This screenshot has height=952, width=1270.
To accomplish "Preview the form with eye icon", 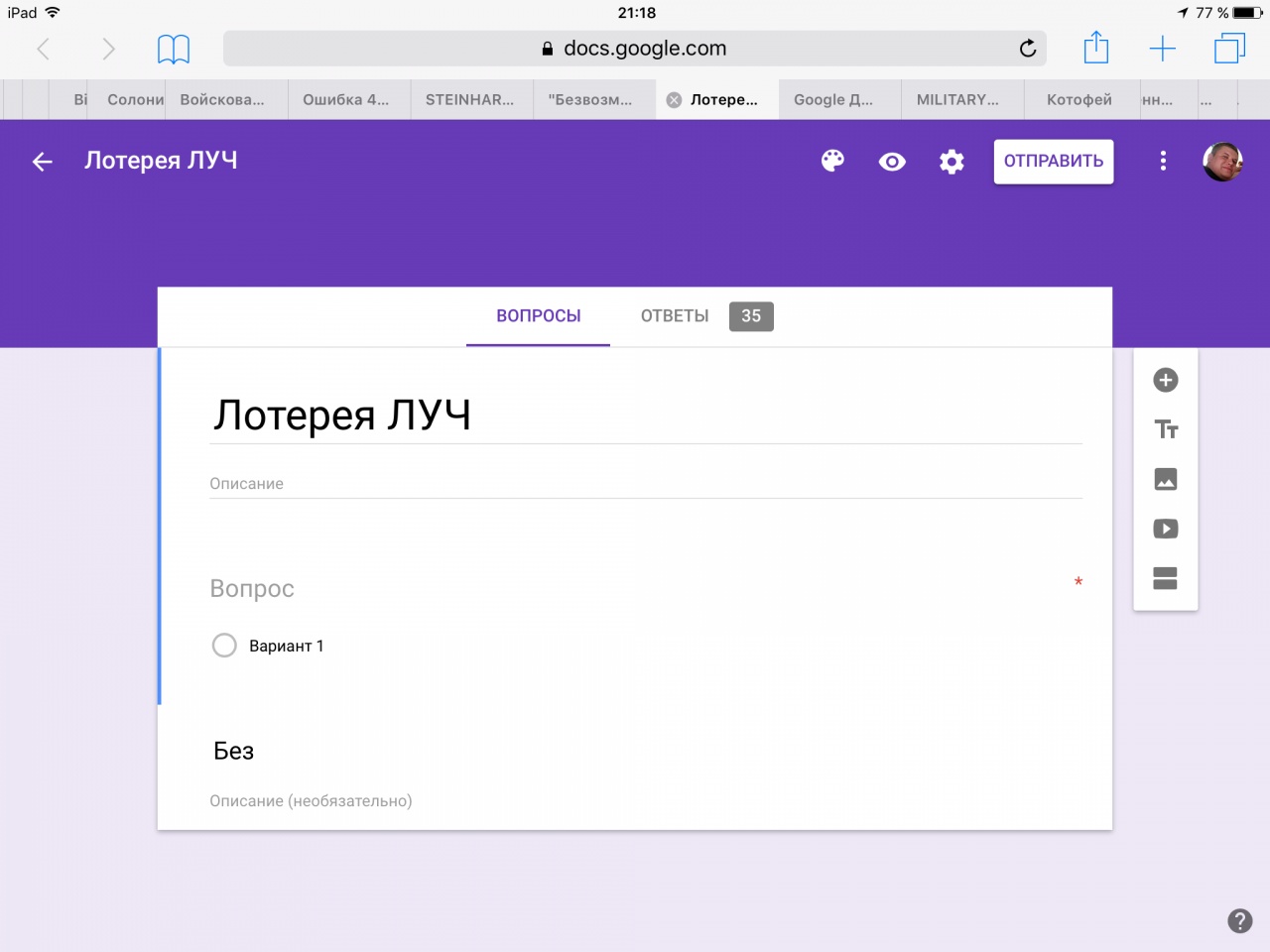I will [892, 162].
